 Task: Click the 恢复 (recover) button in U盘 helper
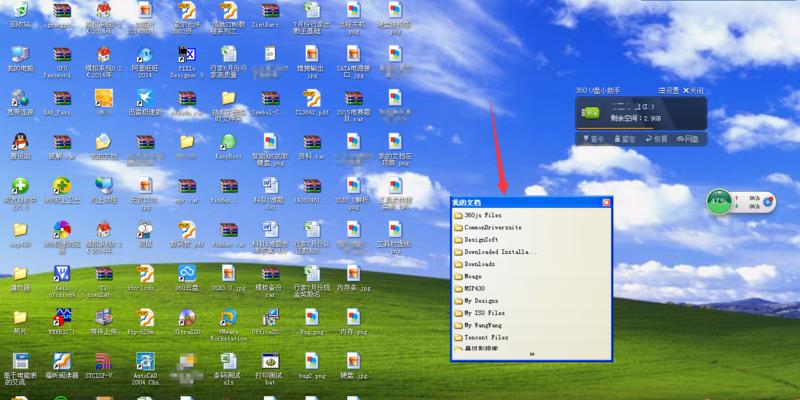[x=656, y=139]
